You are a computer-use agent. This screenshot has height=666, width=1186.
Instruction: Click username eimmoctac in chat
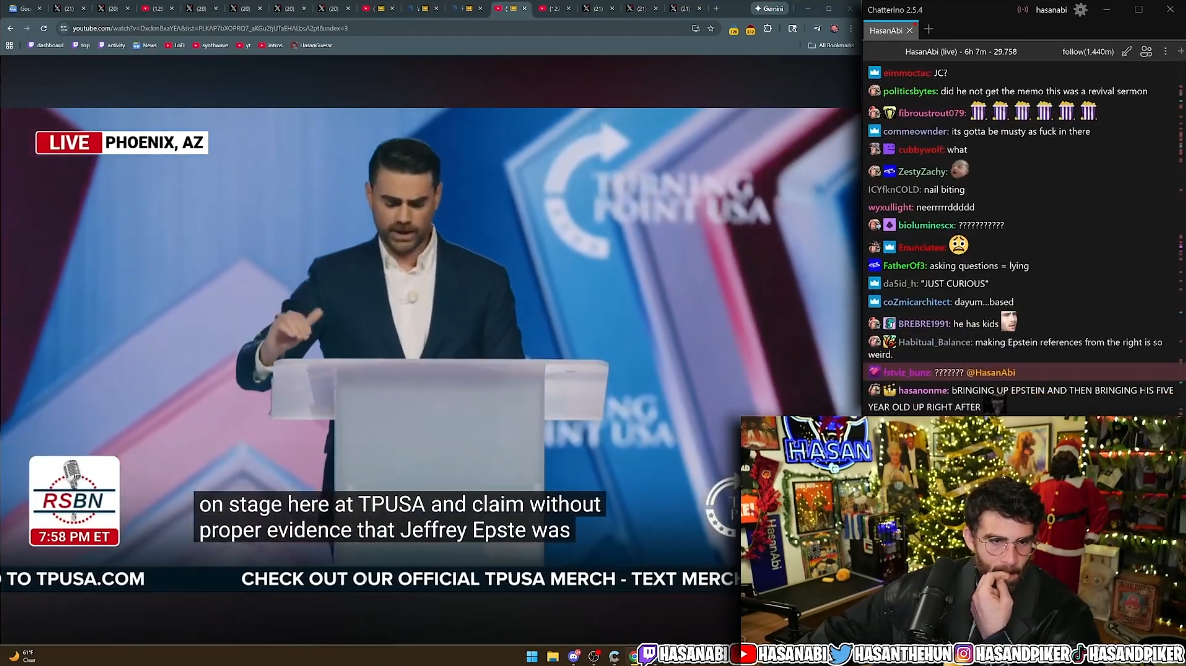[906, 73]
